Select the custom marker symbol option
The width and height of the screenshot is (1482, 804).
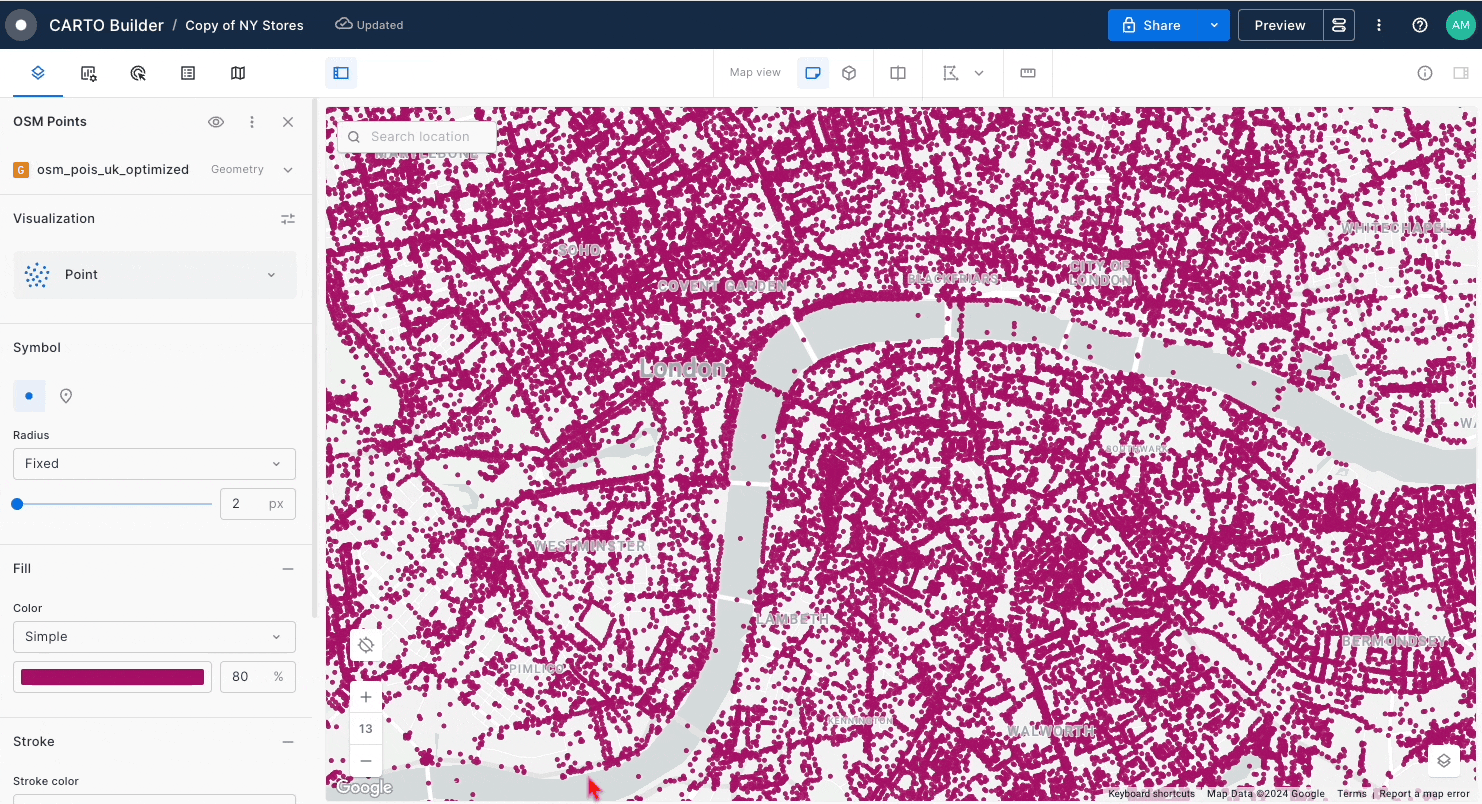click(x=66, y=396)
